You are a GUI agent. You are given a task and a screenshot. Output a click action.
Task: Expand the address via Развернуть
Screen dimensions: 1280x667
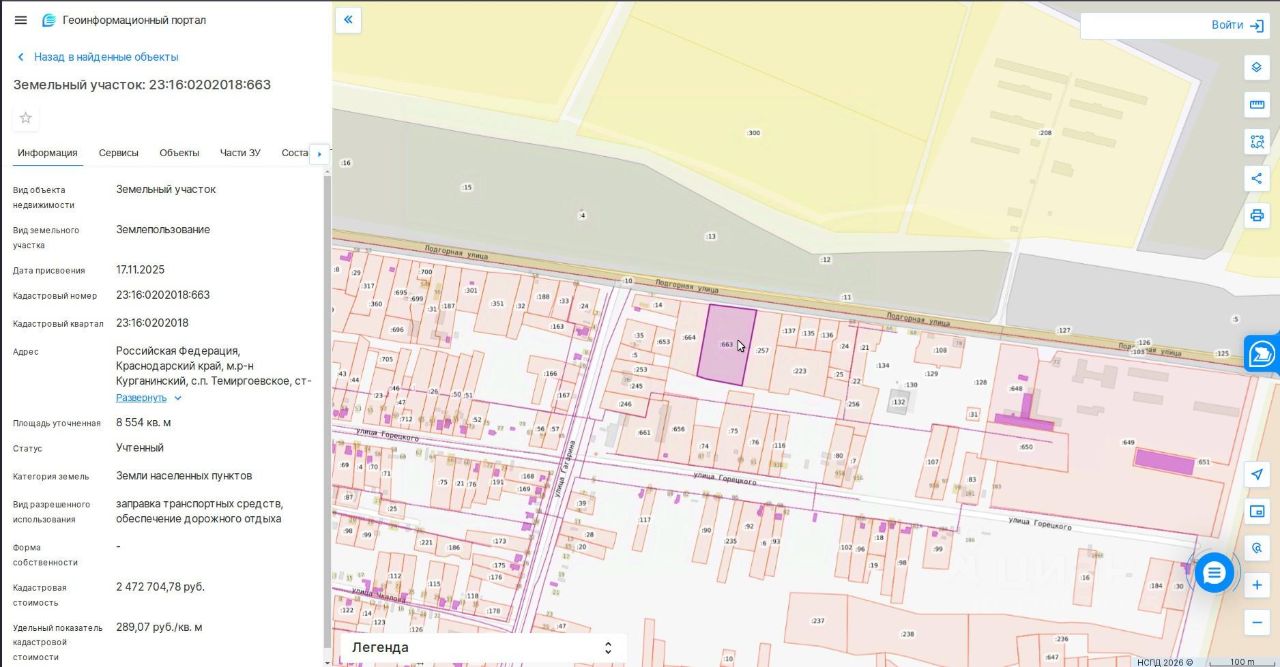tap(149, 398)
